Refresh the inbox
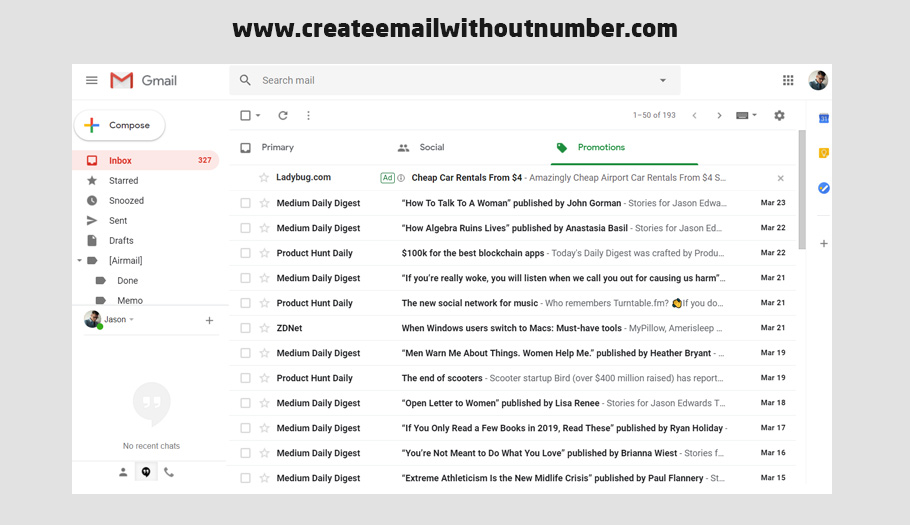 283,115
